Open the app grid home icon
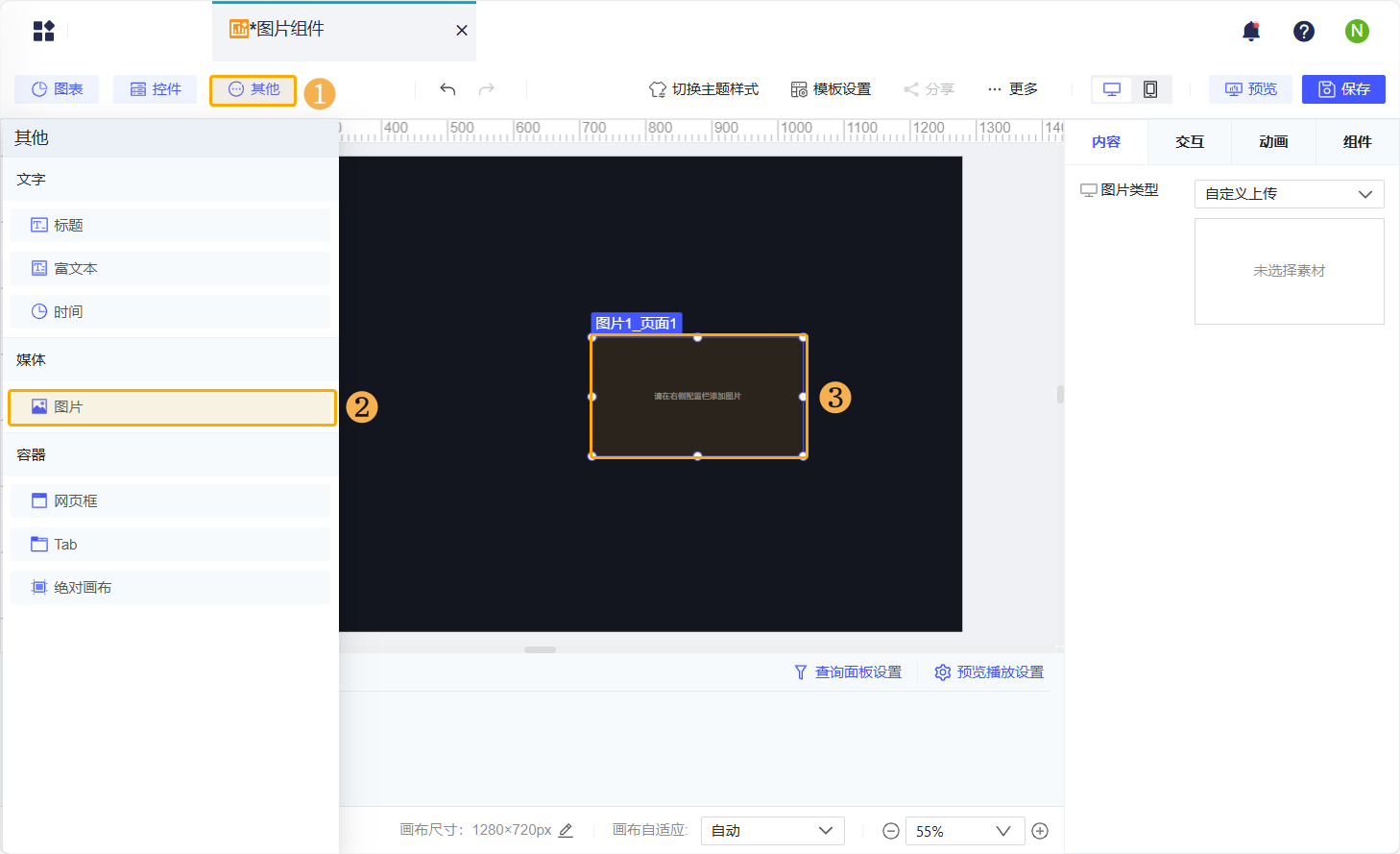This screenshot has height=854, width=1400. pyautogui.click(x=44, y=31)
